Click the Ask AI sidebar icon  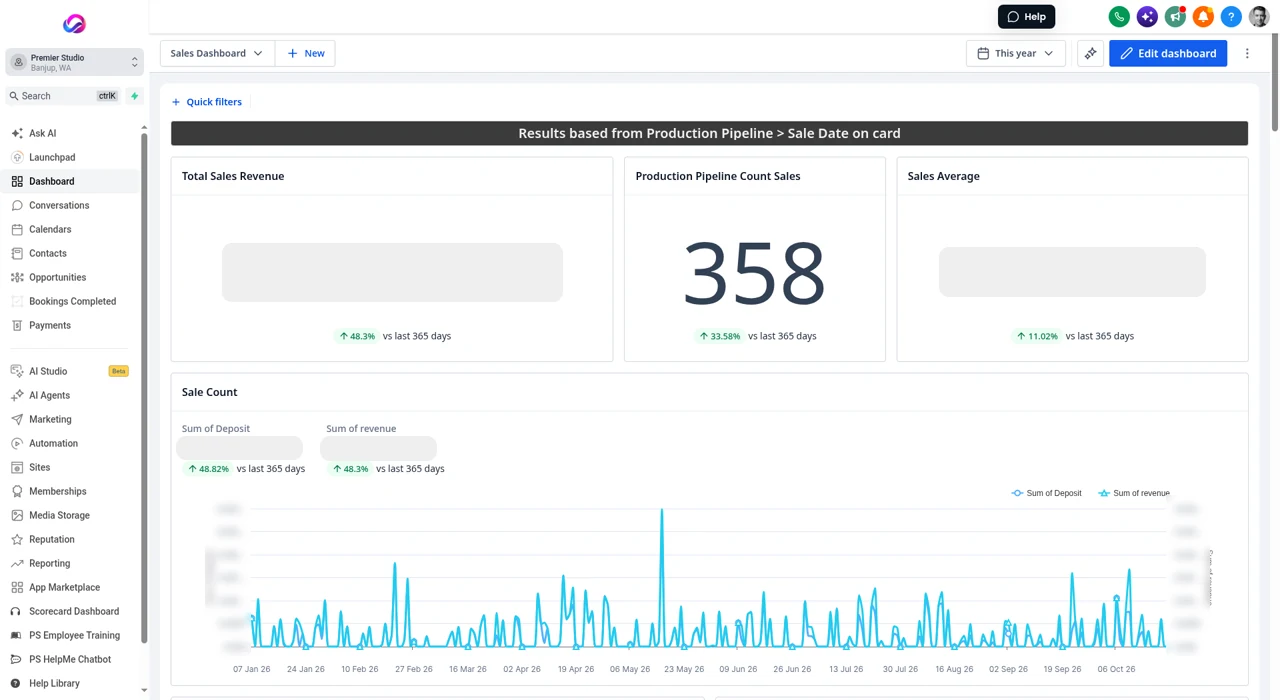pyautogui.click(x=17, y=133)
